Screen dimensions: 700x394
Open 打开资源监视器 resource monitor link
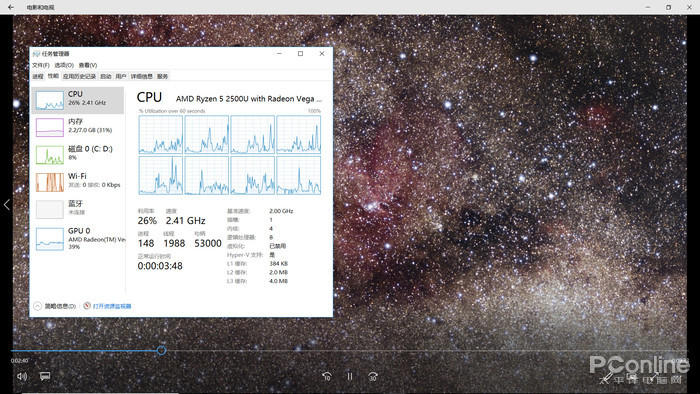107,306
